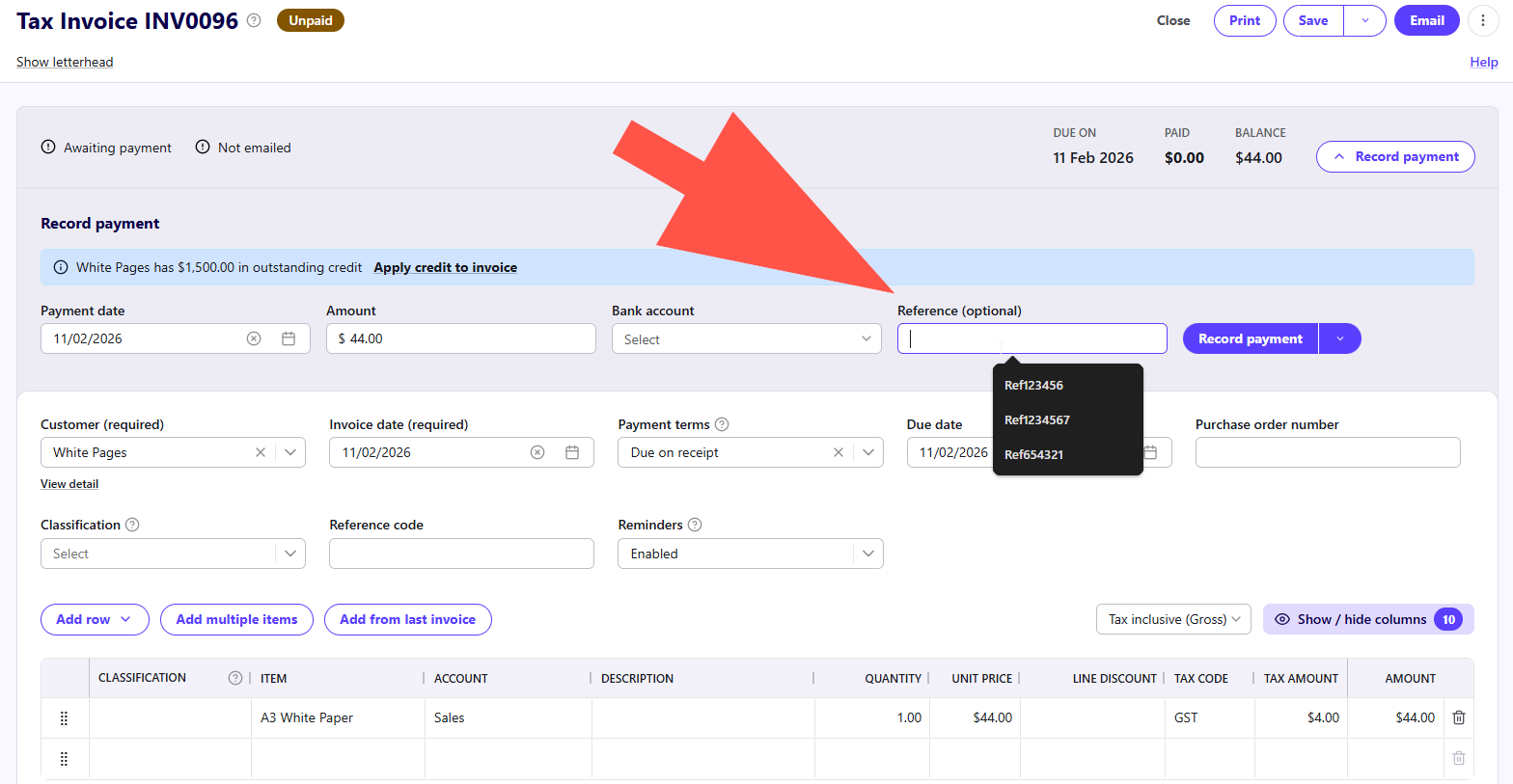Email the invoice
The height and width of the screenshot is (784, 1513).
pyautogui.click(x=1427, y=20)
